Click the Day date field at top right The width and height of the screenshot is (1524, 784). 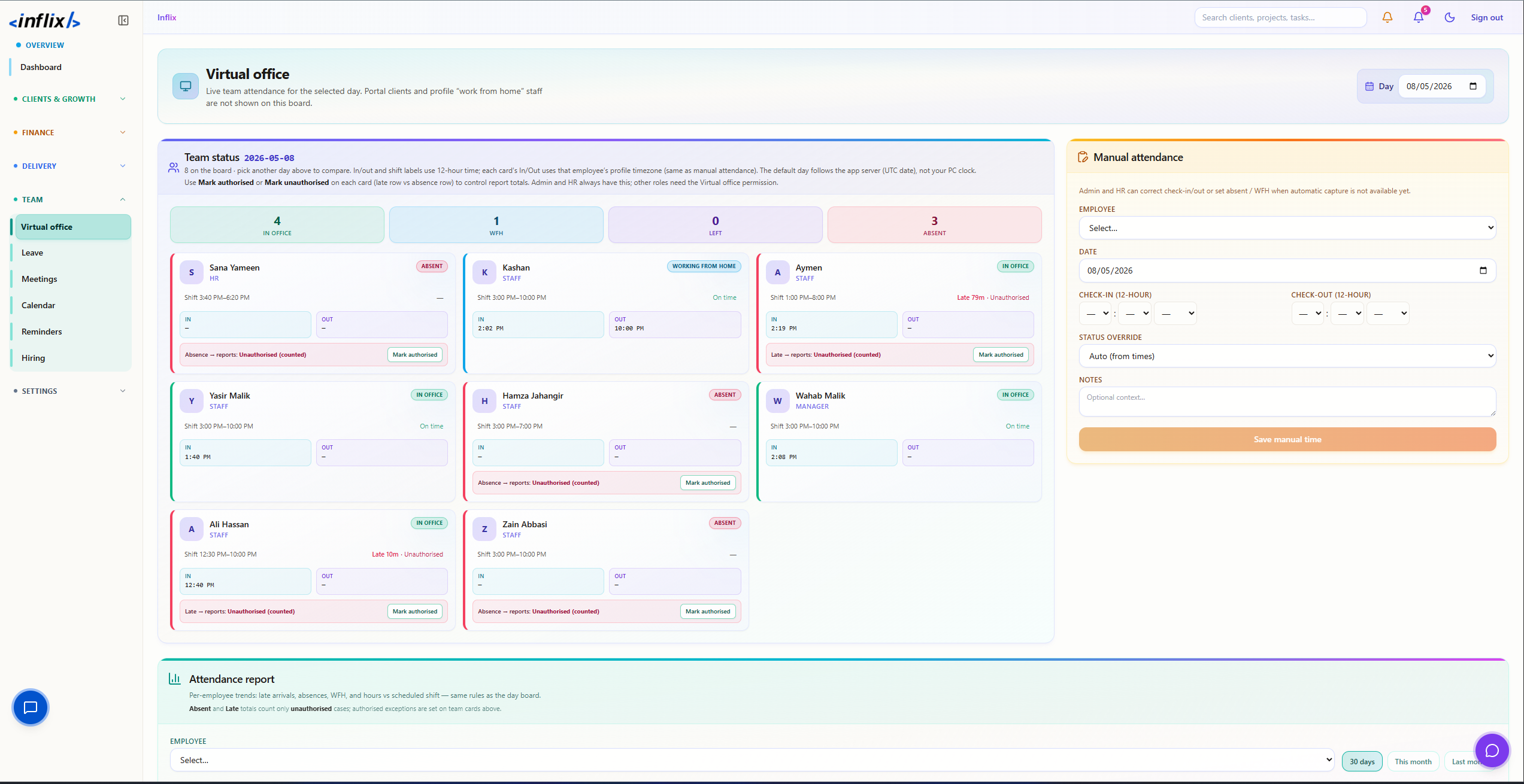coord(1442,86)
